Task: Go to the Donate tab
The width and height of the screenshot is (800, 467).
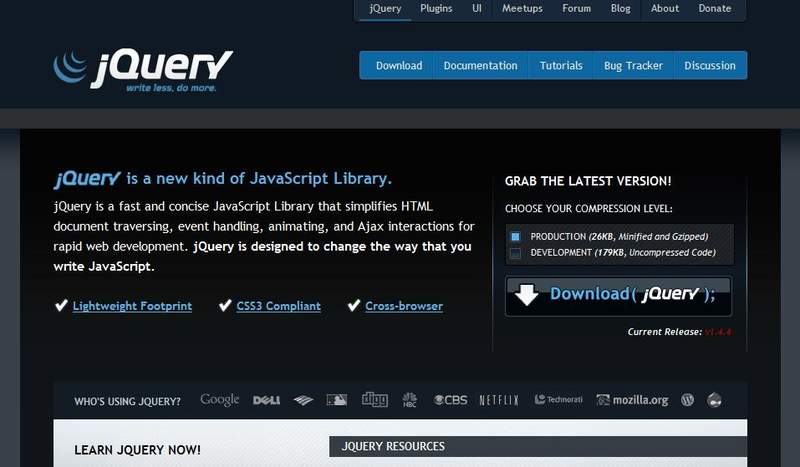Action: click(x=715, y=8)
